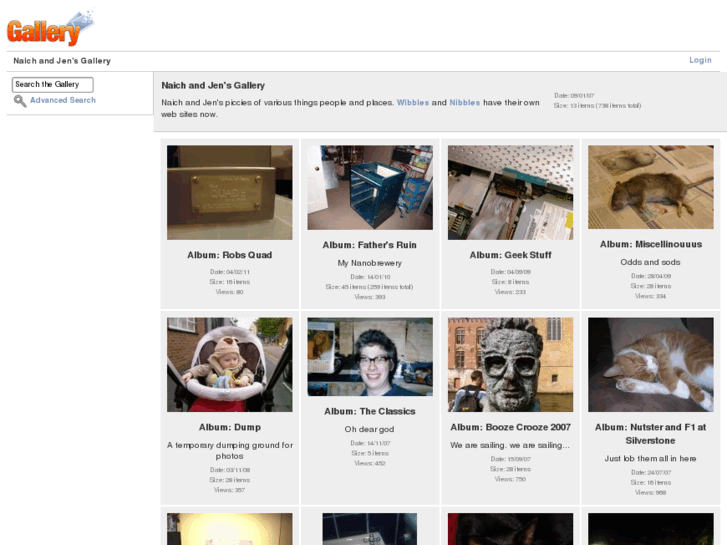Screen dimensions: 727x545
Task: Open the Geek Stuff album thumbnail
Action: (510, 192)
